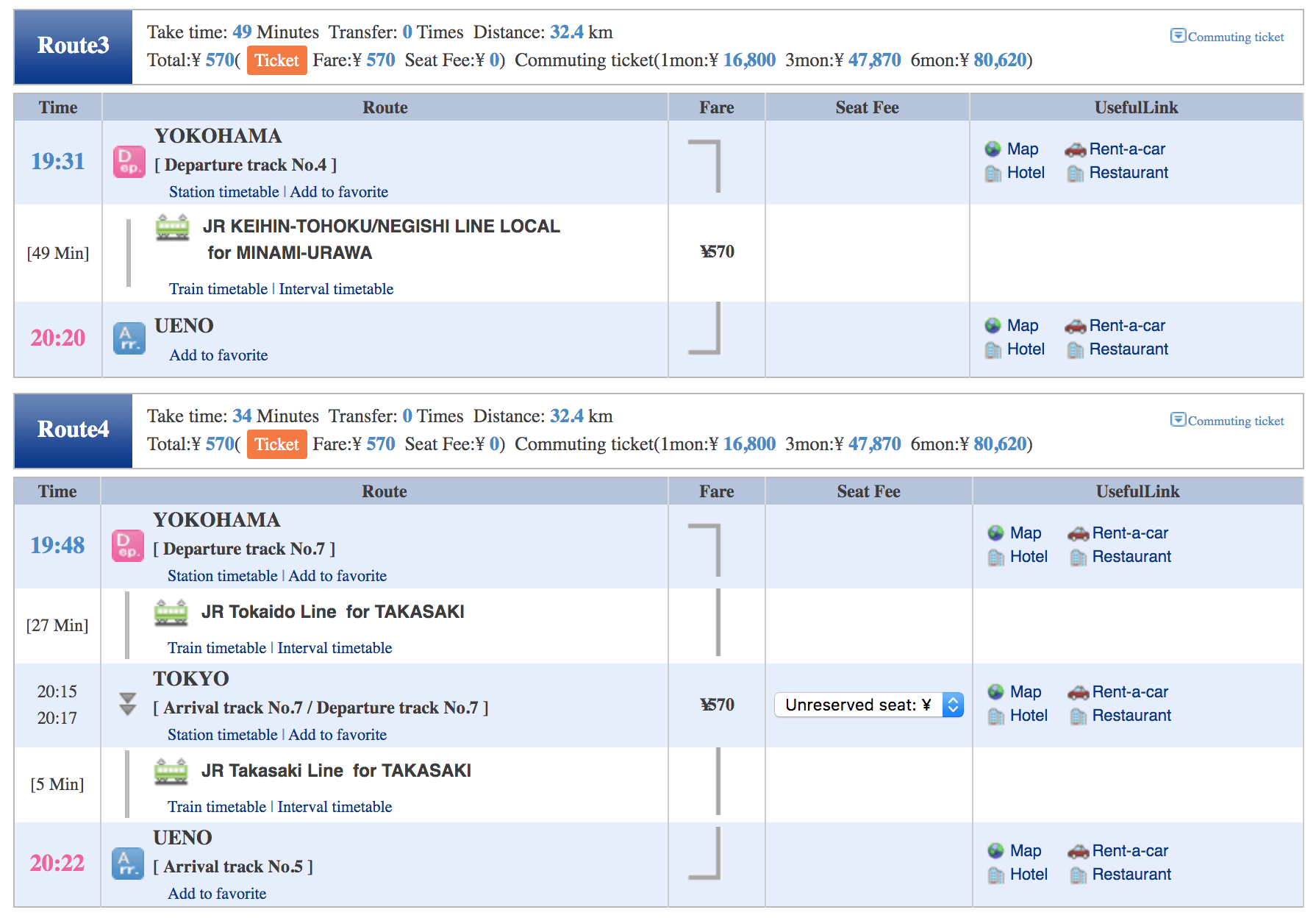The height and width of the screenshot is (918, 1316).
Task: Click the train icon for Keihin-Tohoku line
Action: [x=173, y=227]
